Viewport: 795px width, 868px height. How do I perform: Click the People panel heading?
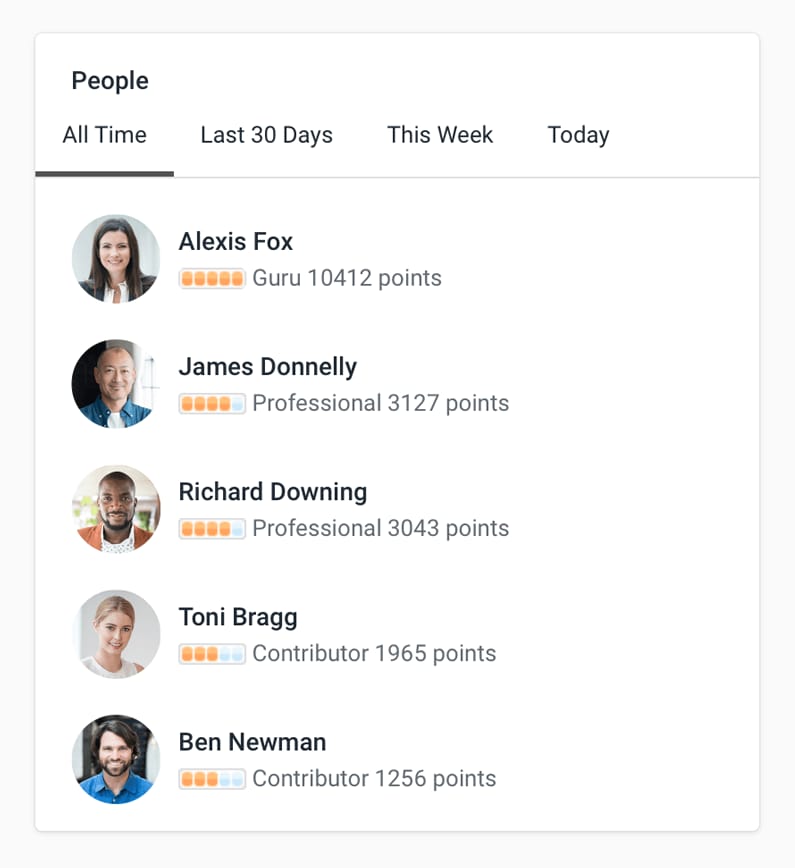[110, 80]
